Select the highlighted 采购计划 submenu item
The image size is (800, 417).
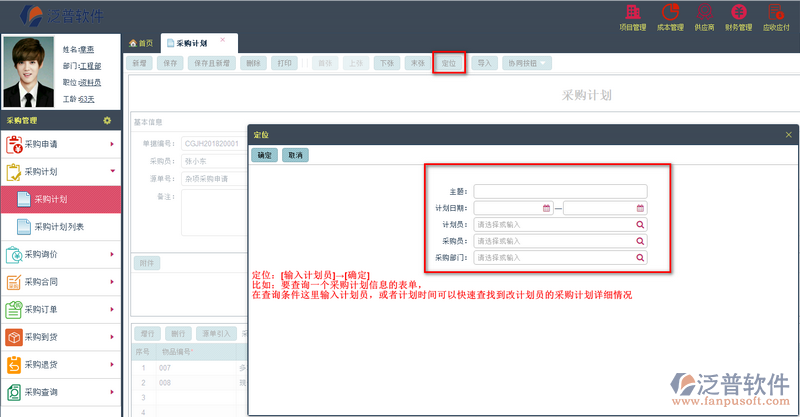61,200
